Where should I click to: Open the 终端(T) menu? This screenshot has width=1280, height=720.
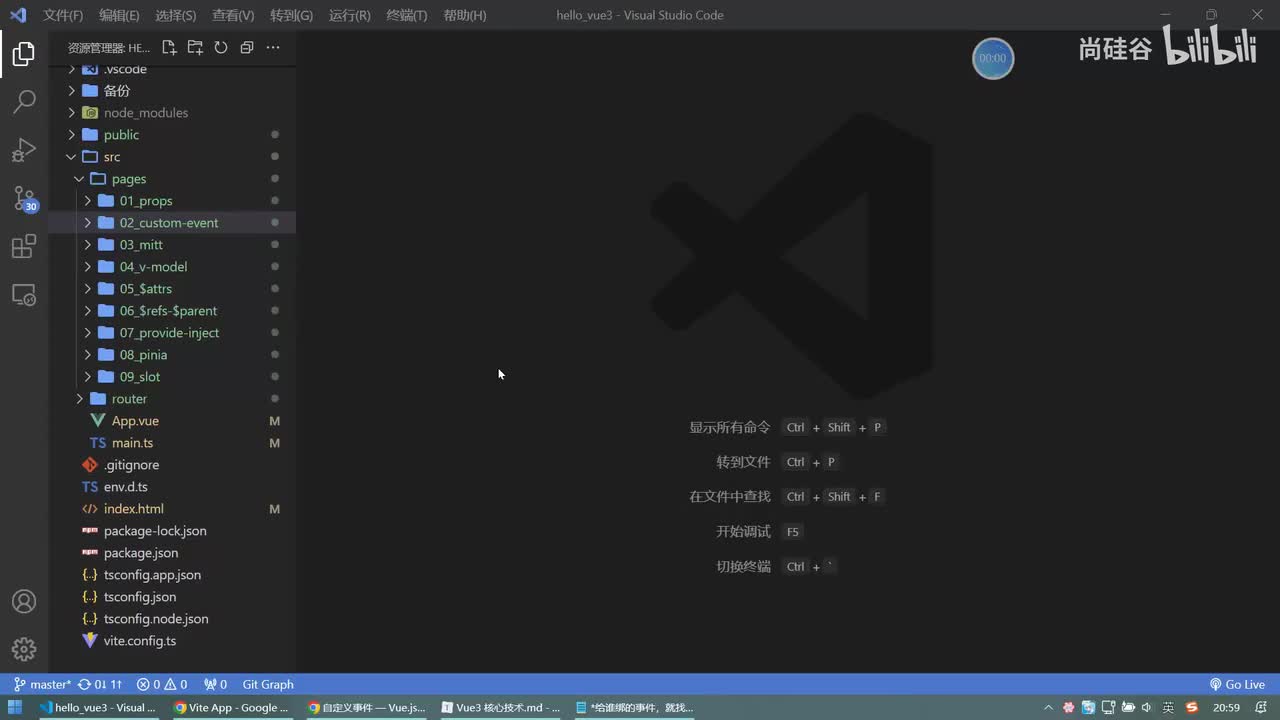406,15
